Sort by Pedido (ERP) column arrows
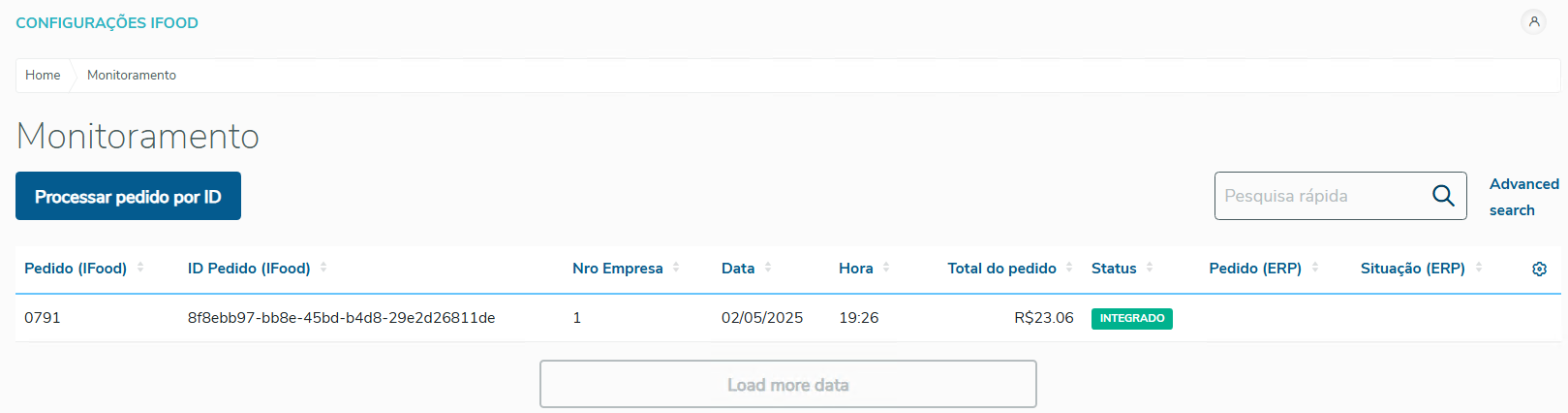 [x=1315, y=268]
